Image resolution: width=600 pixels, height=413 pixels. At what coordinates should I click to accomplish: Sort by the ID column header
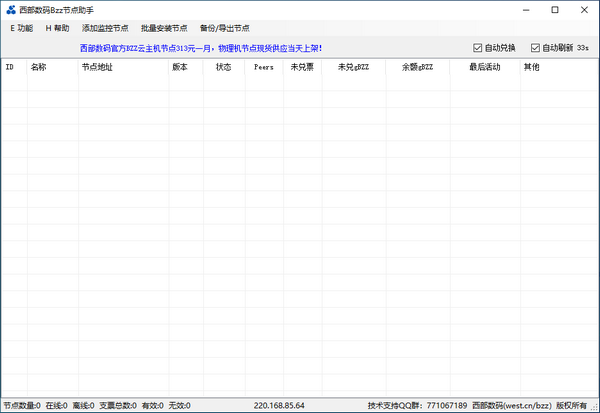(10, 67)
